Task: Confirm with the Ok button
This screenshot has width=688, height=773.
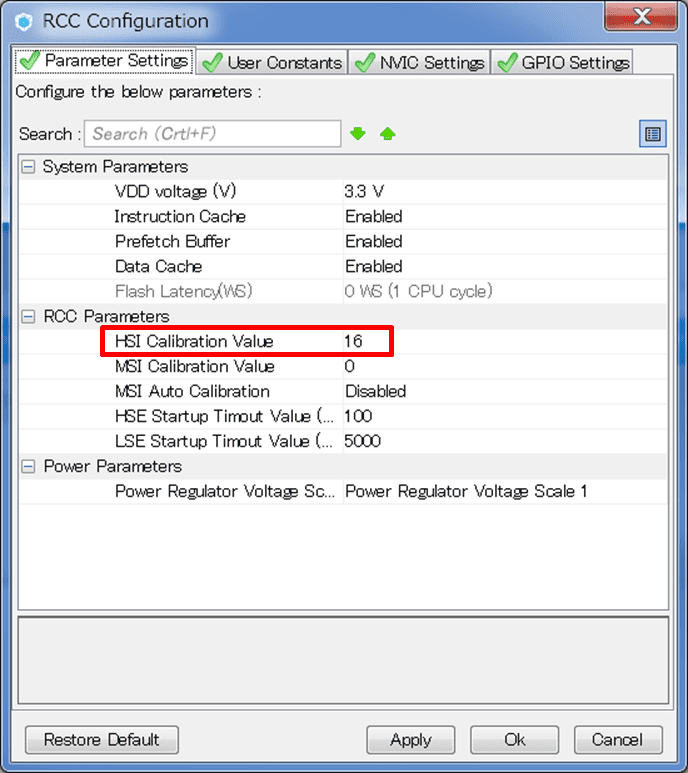Action: pos(514,740)
